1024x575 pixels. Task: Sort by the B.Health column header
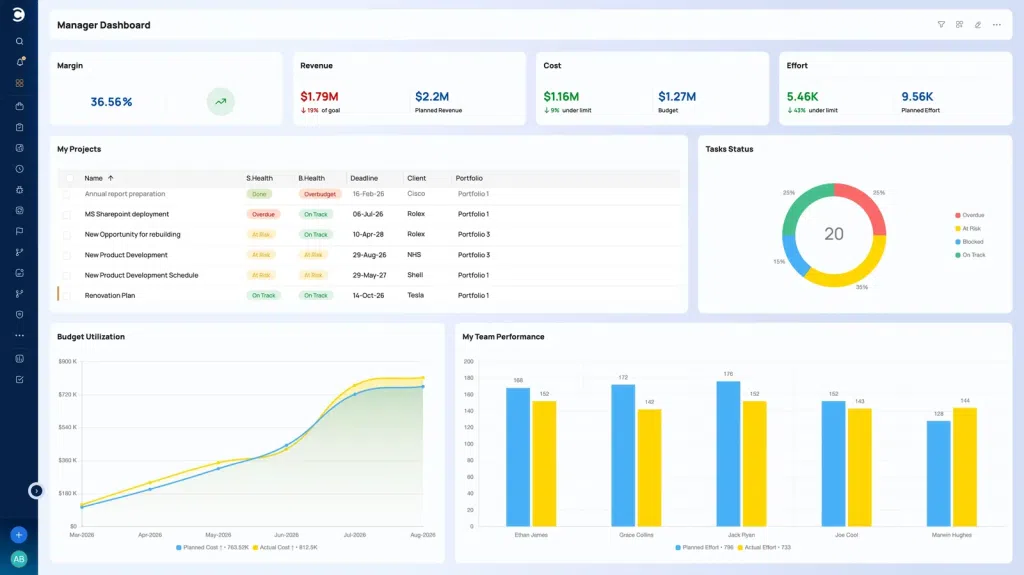point(312,178)
